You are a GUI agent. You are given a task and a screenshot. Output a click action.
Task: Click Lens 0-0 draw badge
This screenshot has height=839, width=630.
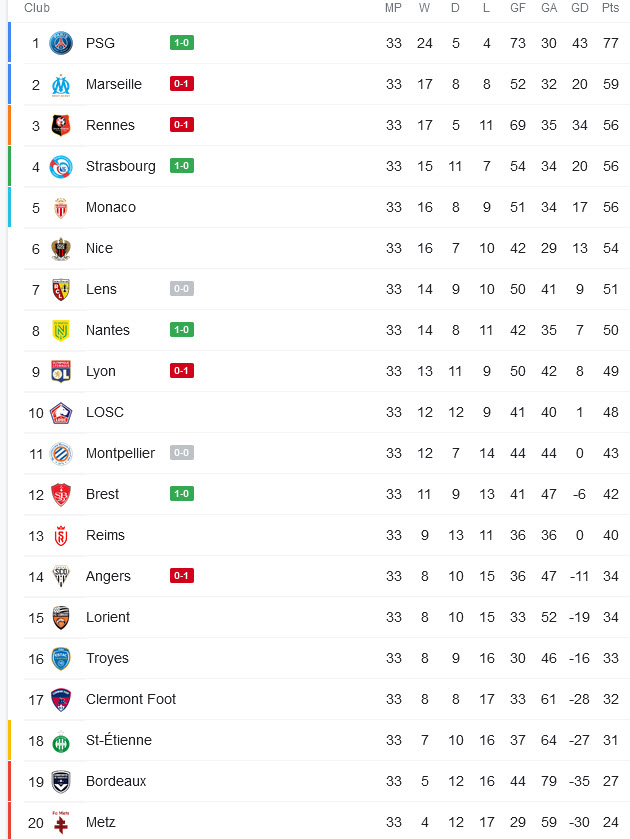pos(181,289)
